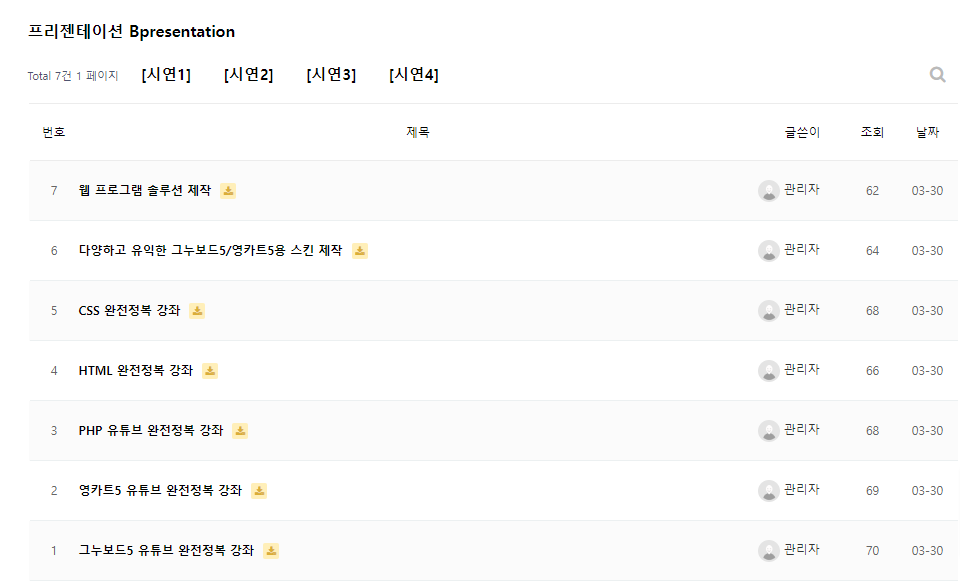The image size is (960, 584).
Task: Open the post 그누보드5 유튜브 완전정복 강좌
Action: [166, 551]
